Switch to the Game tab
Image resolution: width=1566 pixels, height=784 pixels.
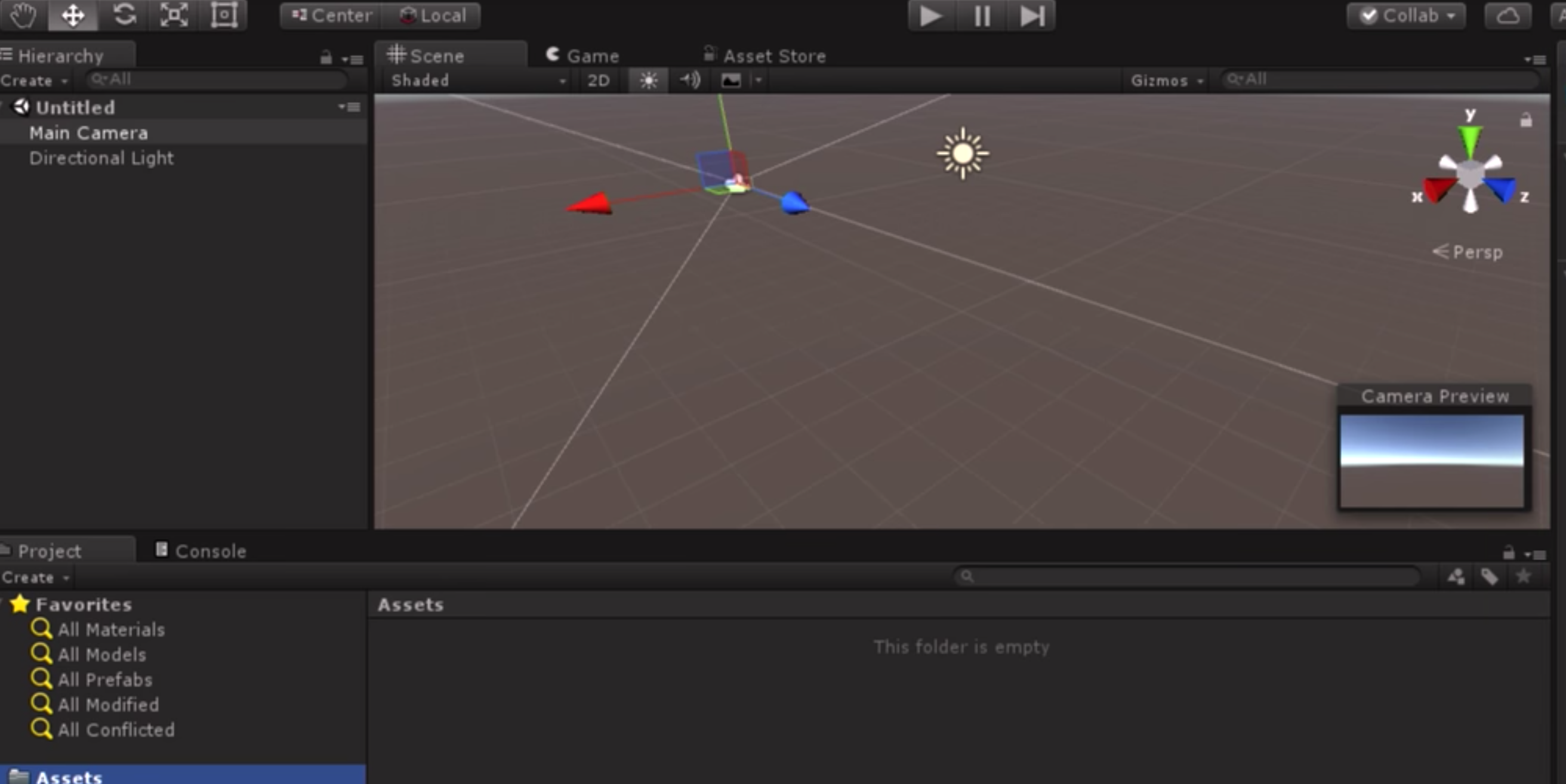pos(584,57)
